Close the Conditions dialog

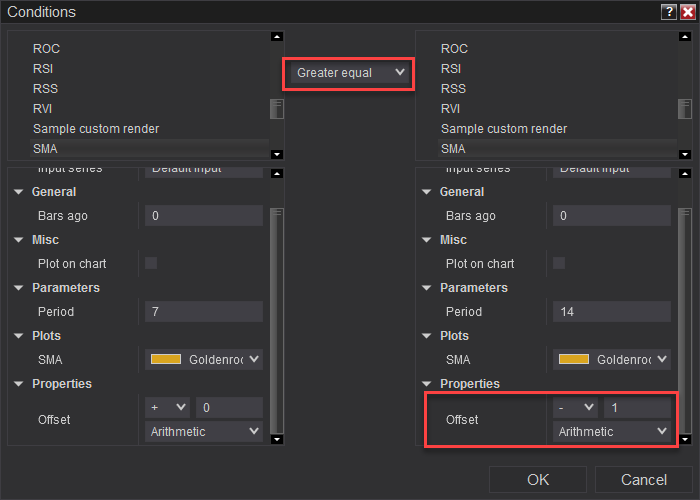coord(688,12)
